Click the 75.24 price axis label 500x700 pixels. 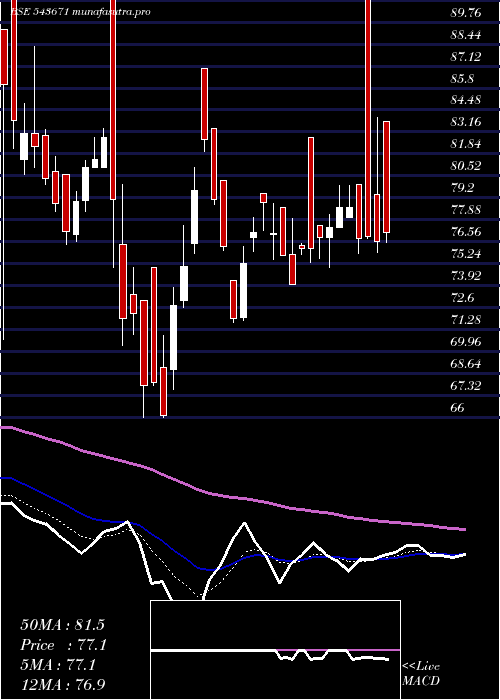(x=466, y=254)
